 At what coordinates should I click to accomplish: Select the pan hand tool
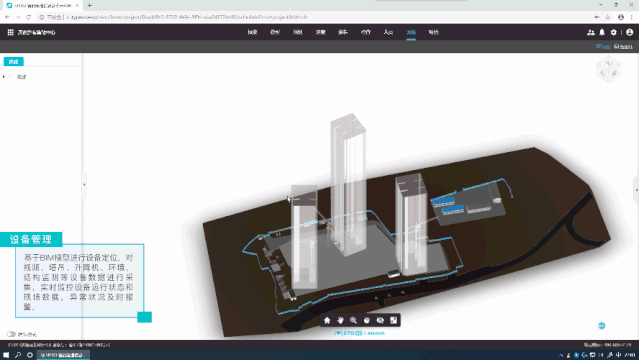(x=340, y=320)
